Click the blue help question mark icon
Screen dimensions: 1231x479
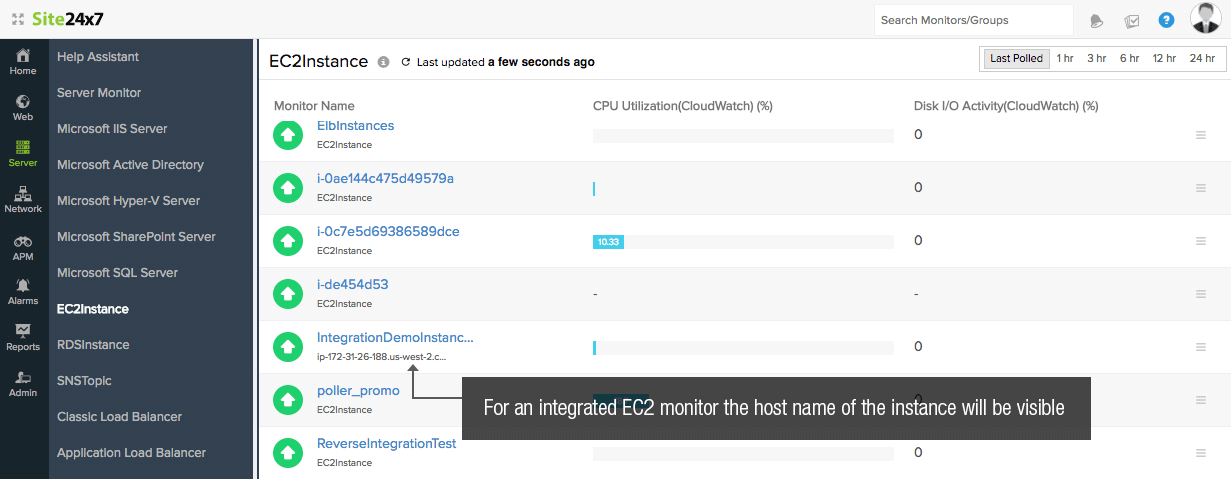tap(1166, 20)
